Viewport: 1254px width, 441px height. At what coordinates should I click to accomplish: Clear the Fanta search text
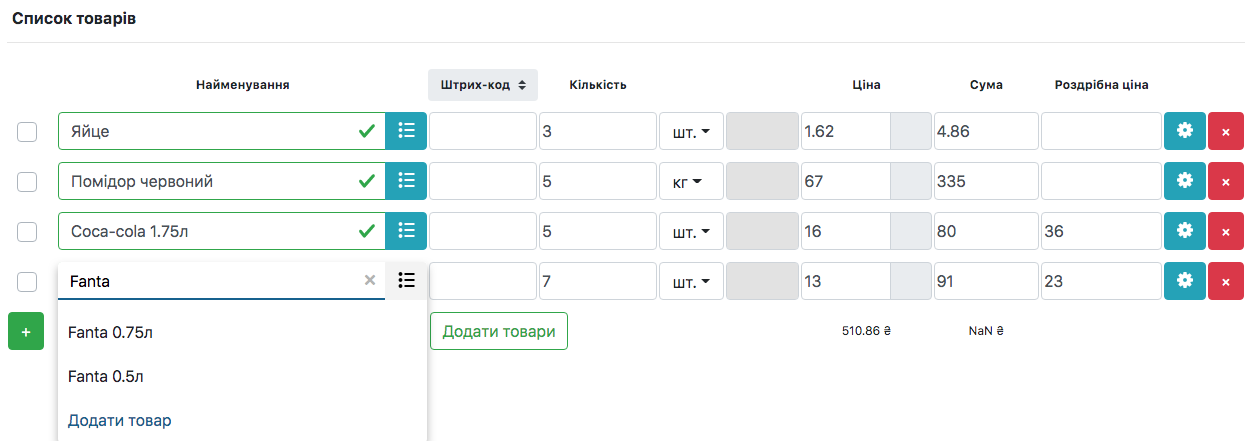(370, 281)
